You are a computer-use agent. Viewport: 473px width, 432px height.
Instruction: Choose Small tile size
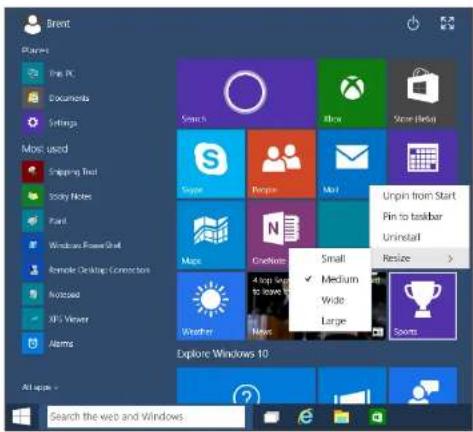(x=330, y=259)
